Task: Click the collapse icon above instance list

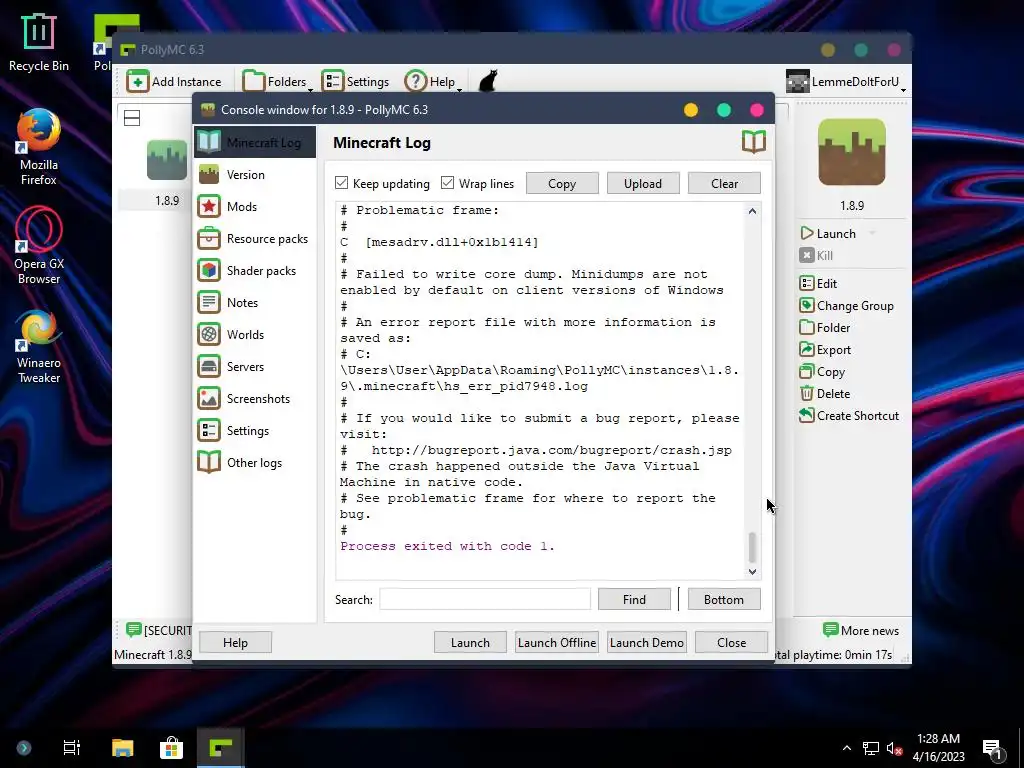Action: [x=132, y=118]
